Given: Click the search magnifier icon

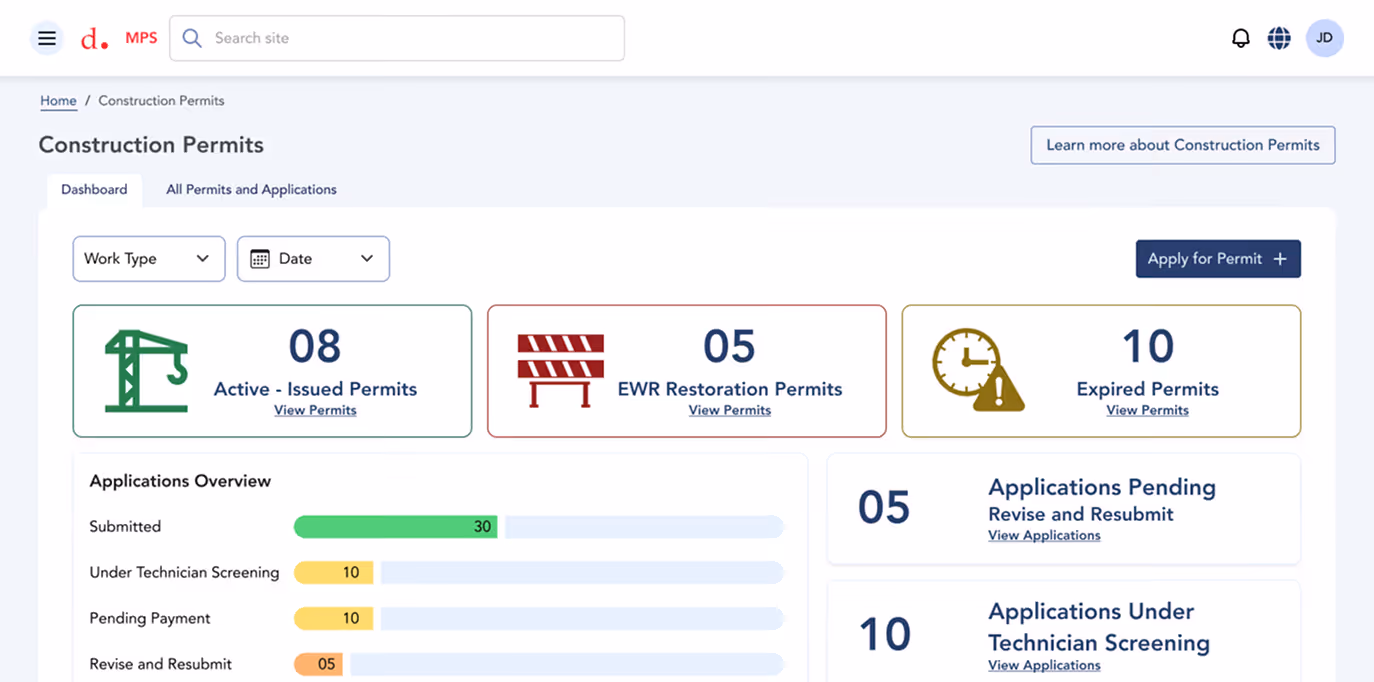Looking at the screenshot, I should click(x=191, y=37).
